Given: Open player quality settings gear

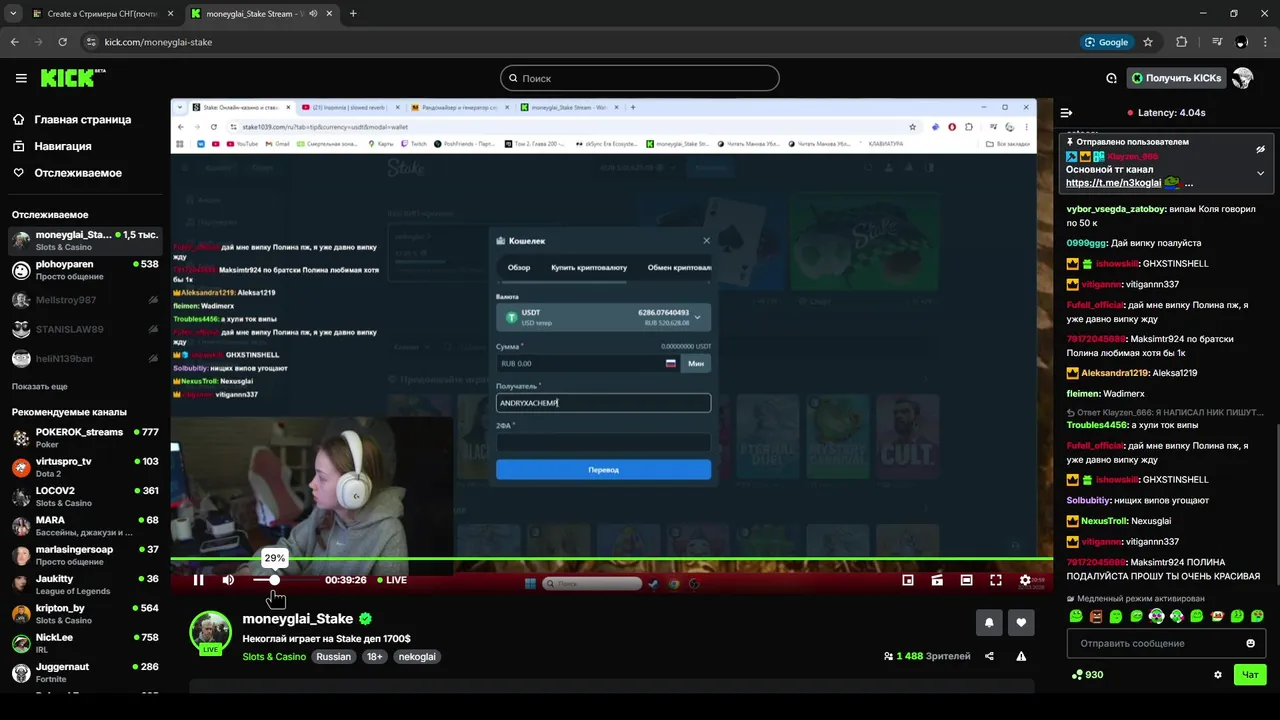Looking at the screenshot, I should click(1025, 580).
